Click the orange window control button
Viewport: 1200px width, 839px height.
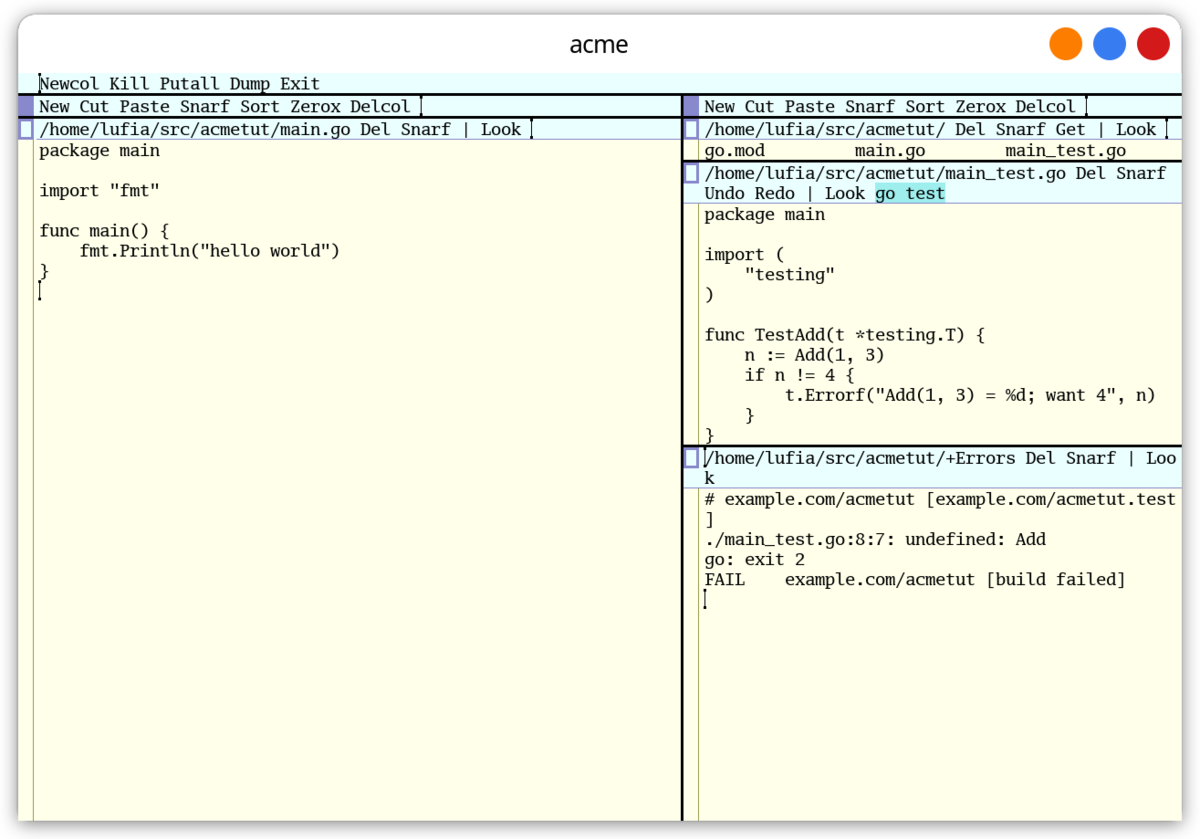1066,44
